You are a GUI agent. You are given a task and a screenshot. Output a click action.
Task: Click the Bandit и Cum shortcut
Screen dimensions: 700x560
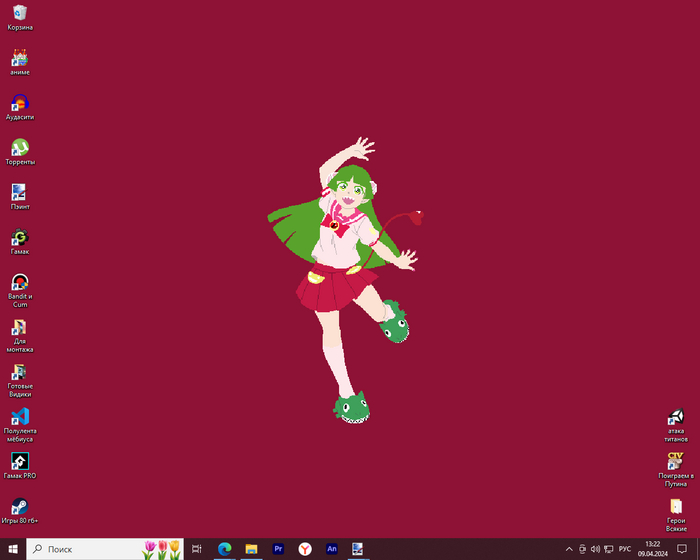coord(20,282)
